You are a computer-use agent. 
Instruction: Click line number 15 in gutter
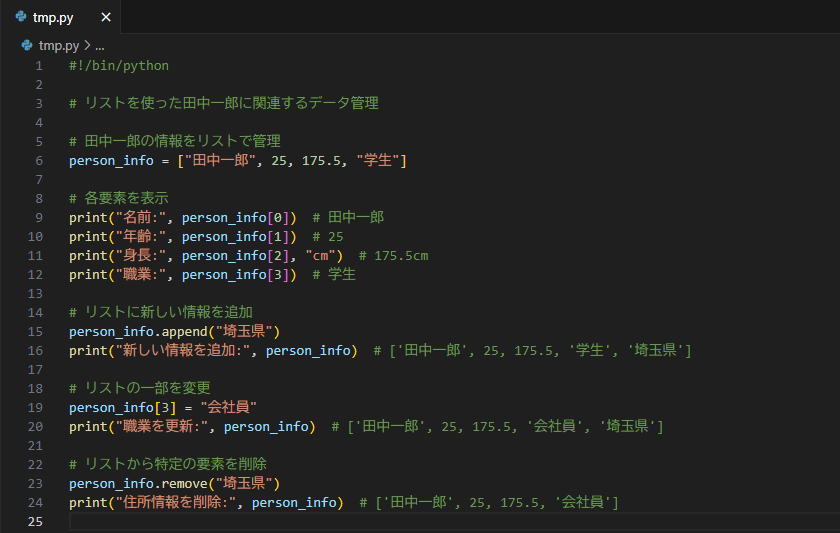(35, 332)
